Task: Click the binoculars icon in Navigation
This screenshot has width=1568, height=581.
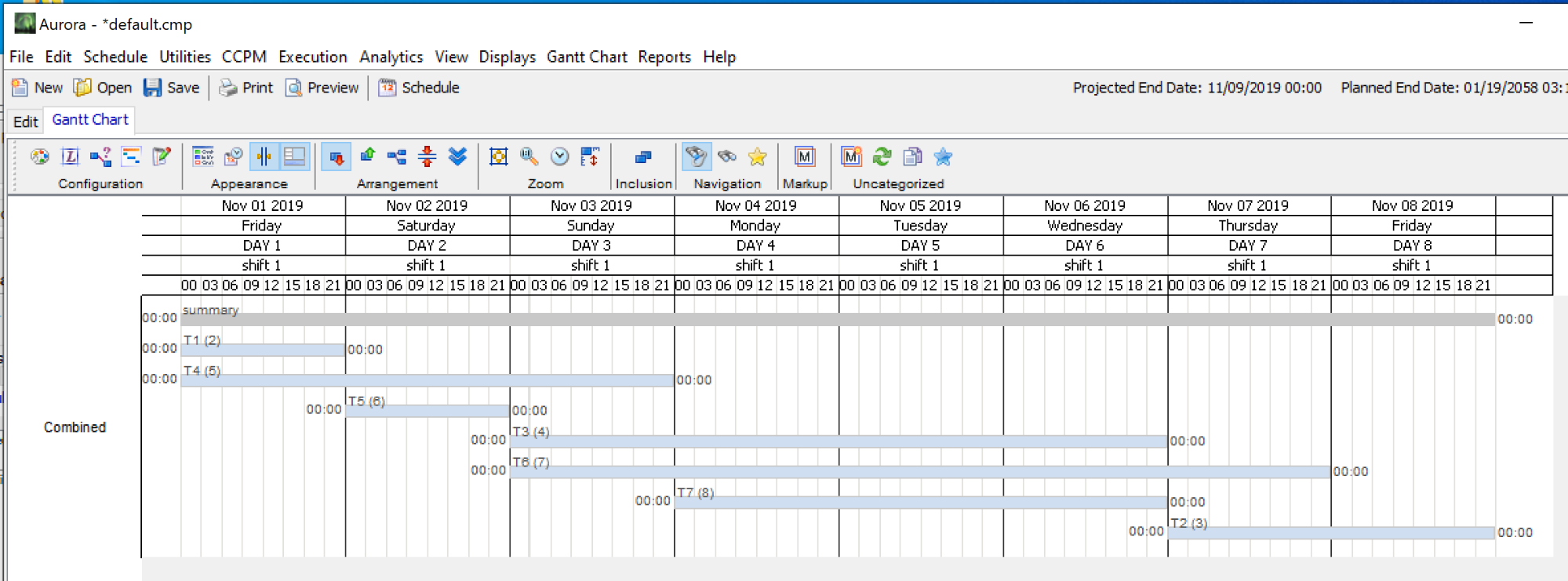Action: [x=727, y=157]
